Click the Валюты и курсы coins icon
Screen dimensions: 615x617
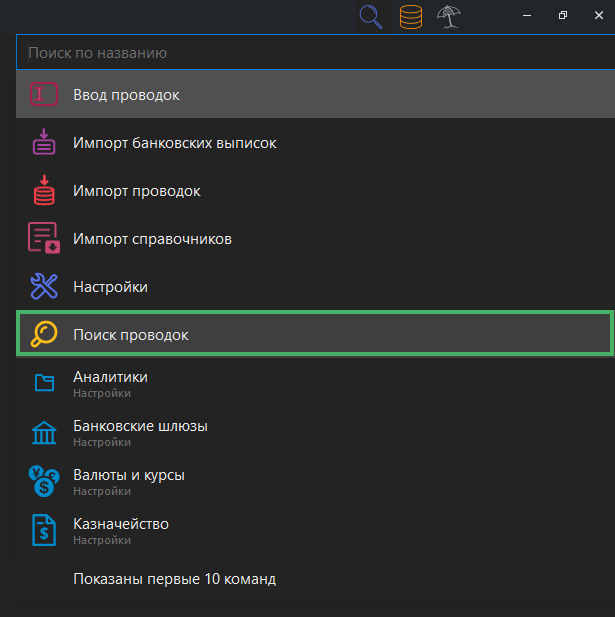tap(43, 481)
